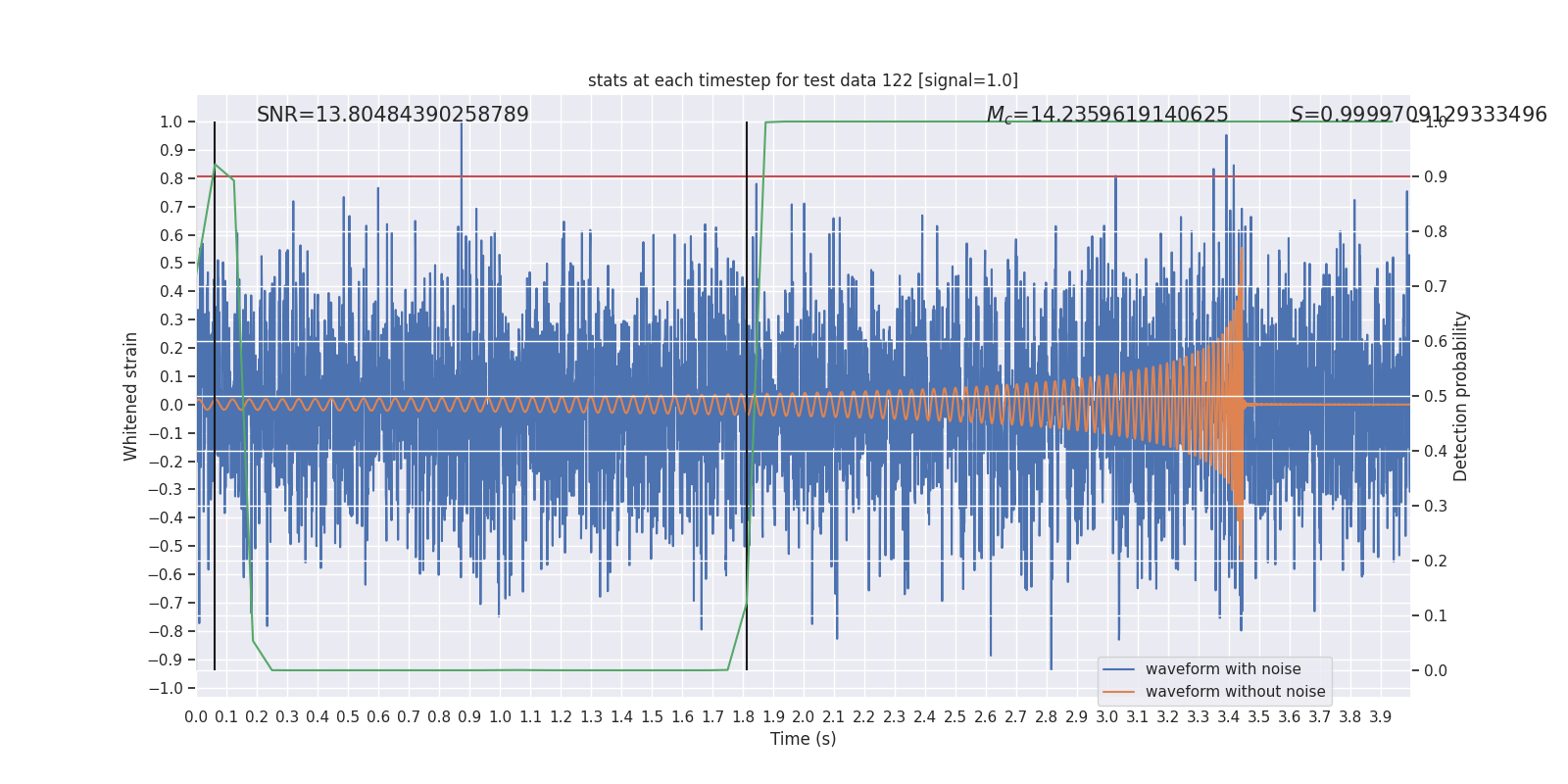Select Detection probability axis tick 0.7

tap(1436, 287)
